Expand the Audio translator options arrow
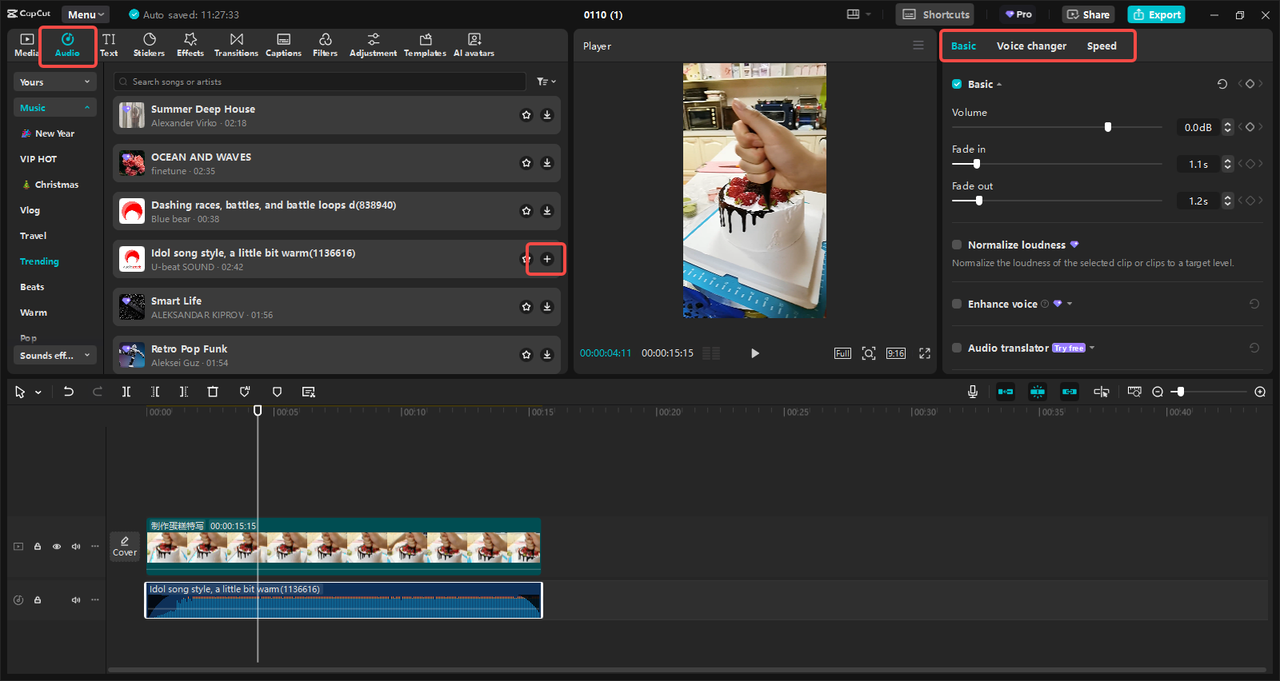1280x681 pixels. point(1092,348)
